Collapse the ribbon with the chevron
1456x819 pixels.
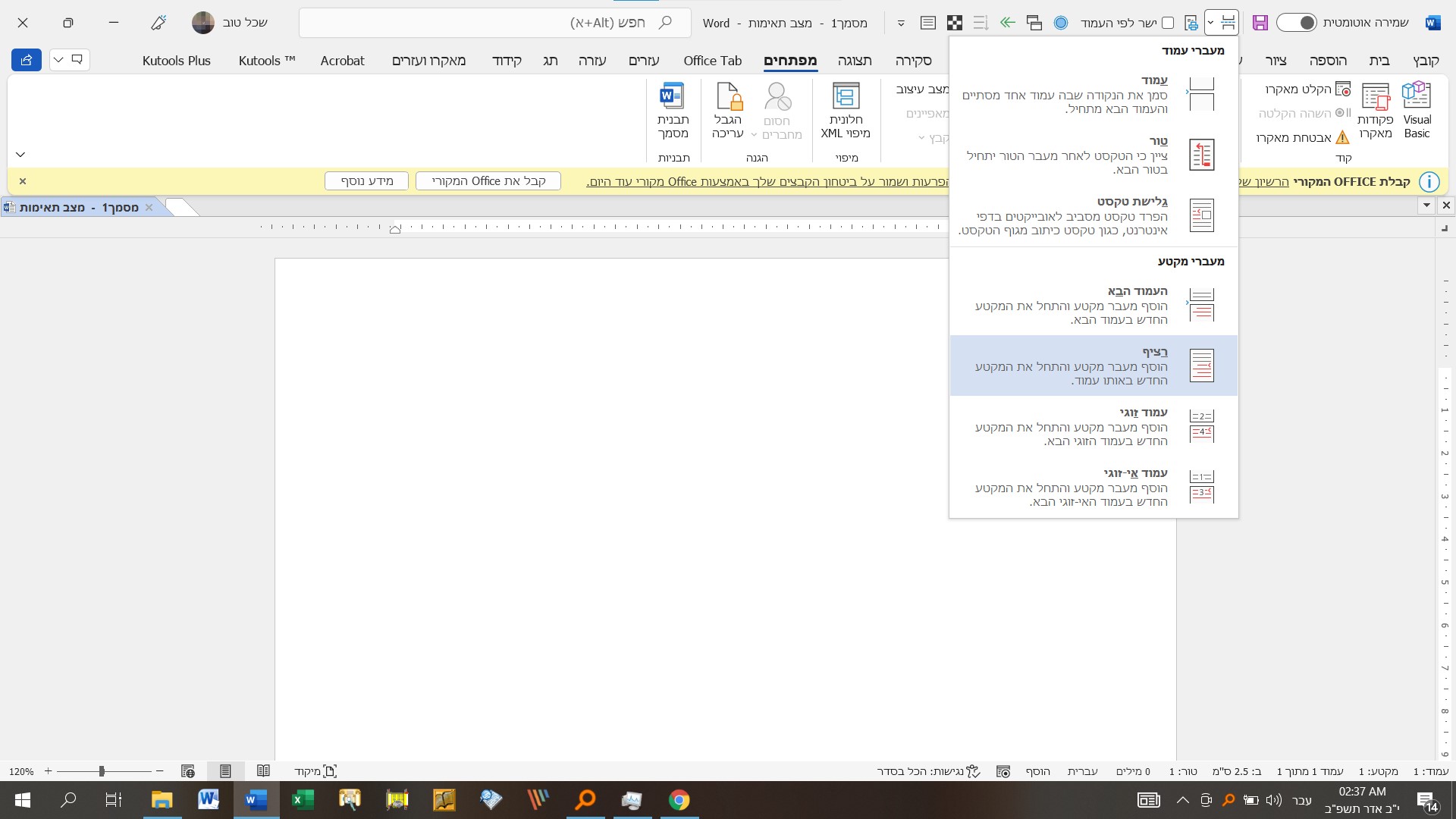(x=20, y=155)
